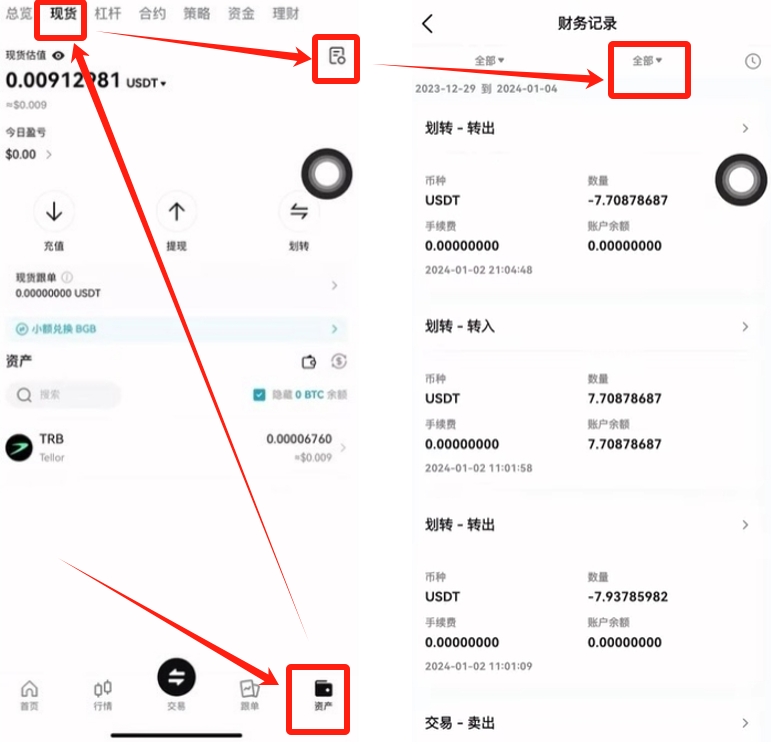Toggle the 现货估值 eye visibility icon
This screenshot has width=771, height=745.
pyautogui.click(x=59, y=56)
